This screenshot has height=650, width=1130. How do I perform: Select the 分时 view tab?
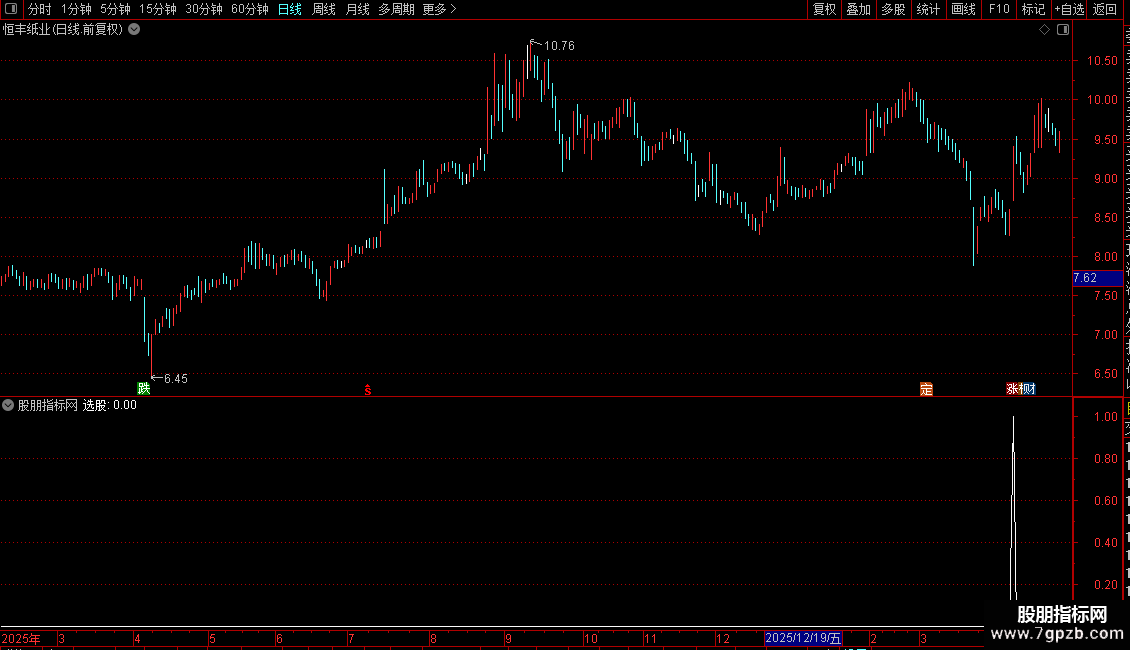coord(40,9)
